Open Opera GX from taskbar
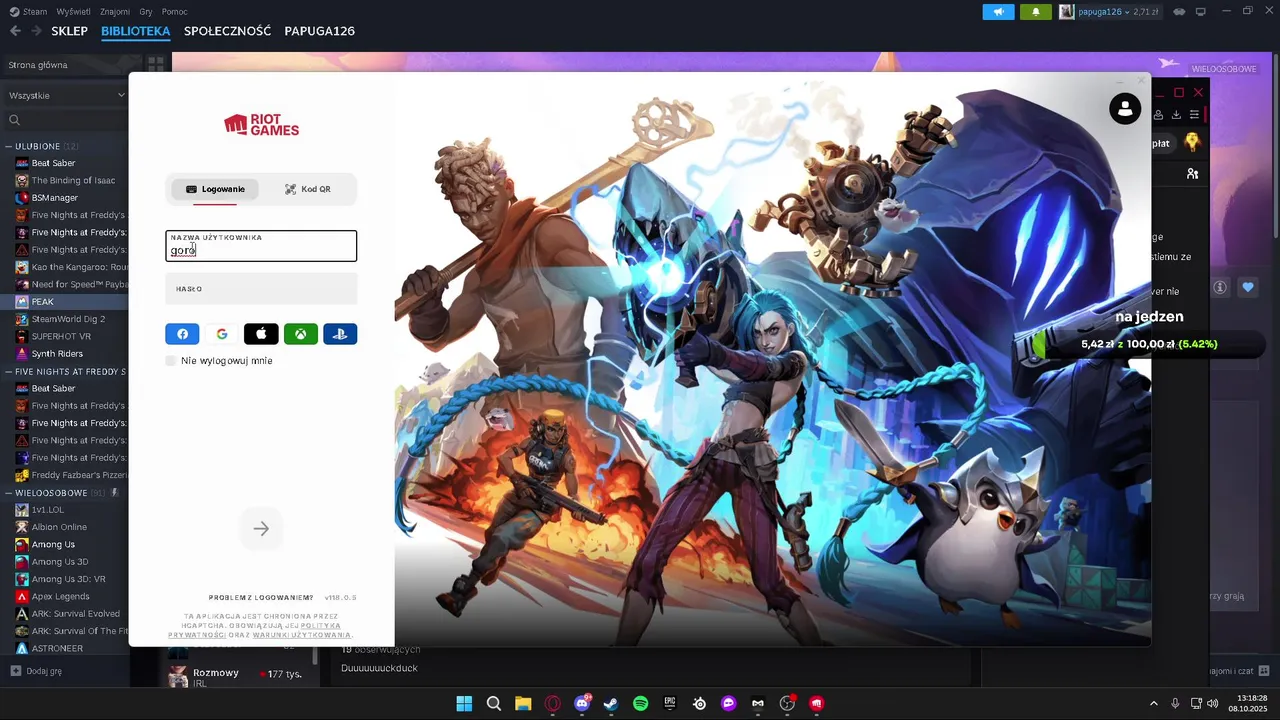The width and height of the screenshot is (1280, 720). tap(553, 704)
